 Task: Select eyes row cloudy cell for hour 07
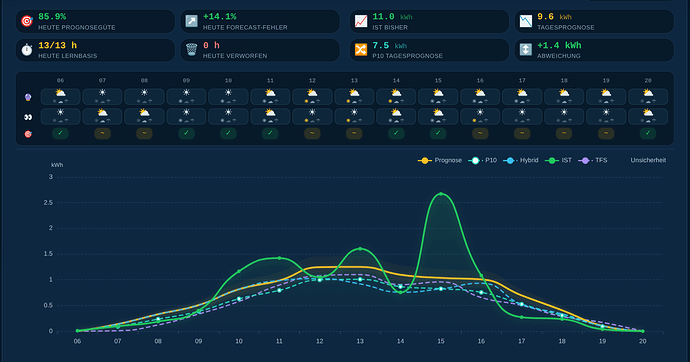103,117
